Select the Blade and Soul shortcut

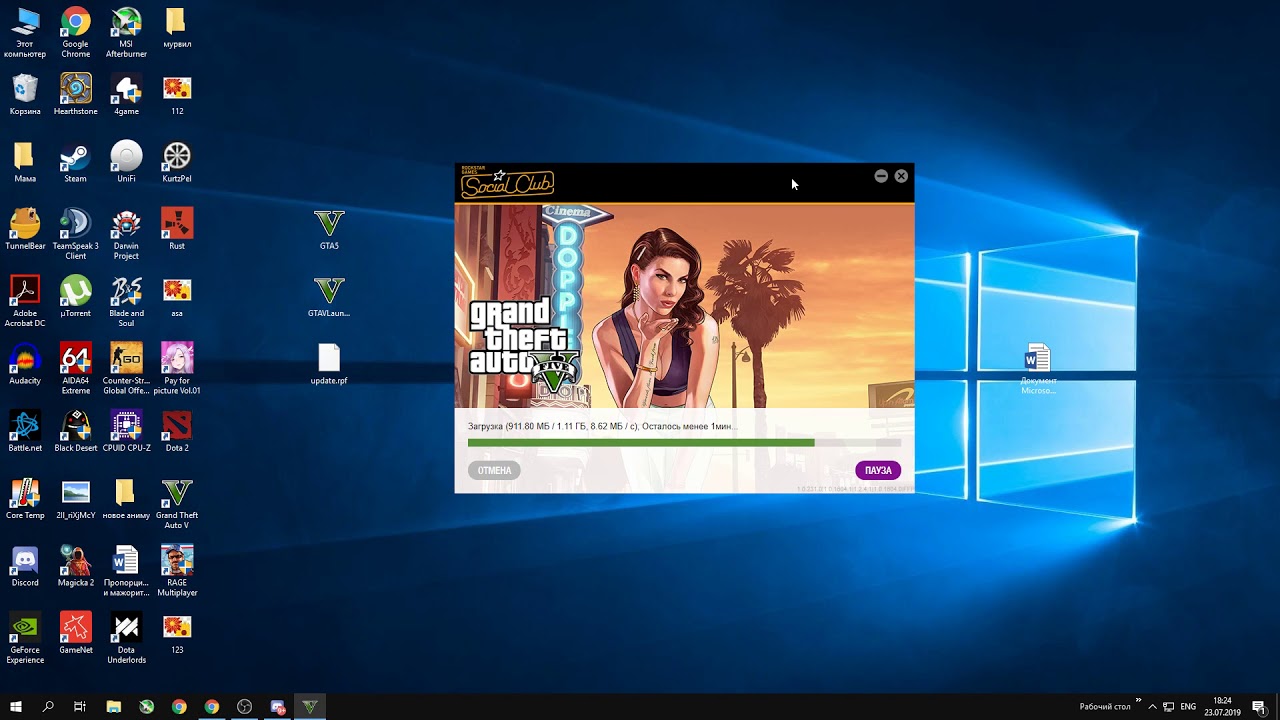click(x=126, y=301)
